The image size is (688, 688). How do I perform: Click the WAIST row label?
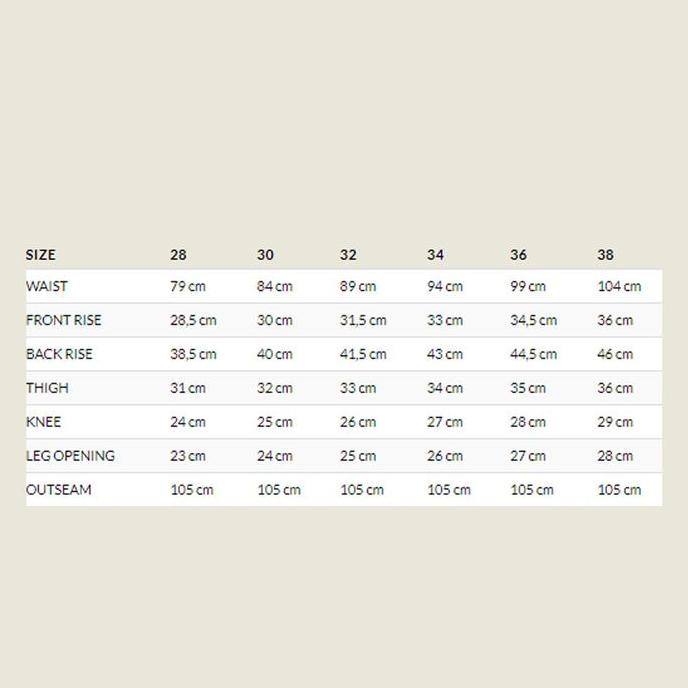47,286
